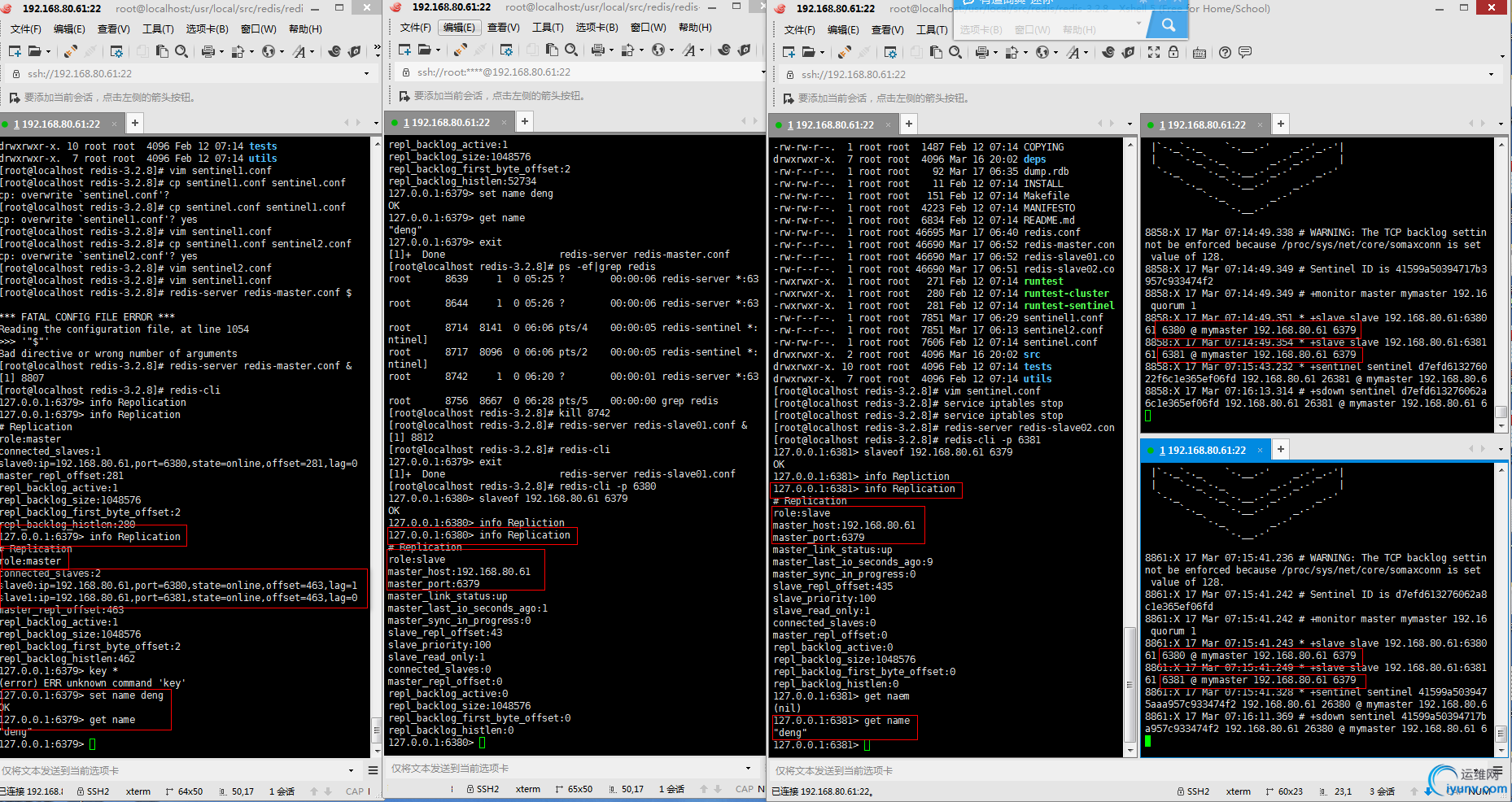Click left window terminal vertical scrollbar

tap(376, 447)
